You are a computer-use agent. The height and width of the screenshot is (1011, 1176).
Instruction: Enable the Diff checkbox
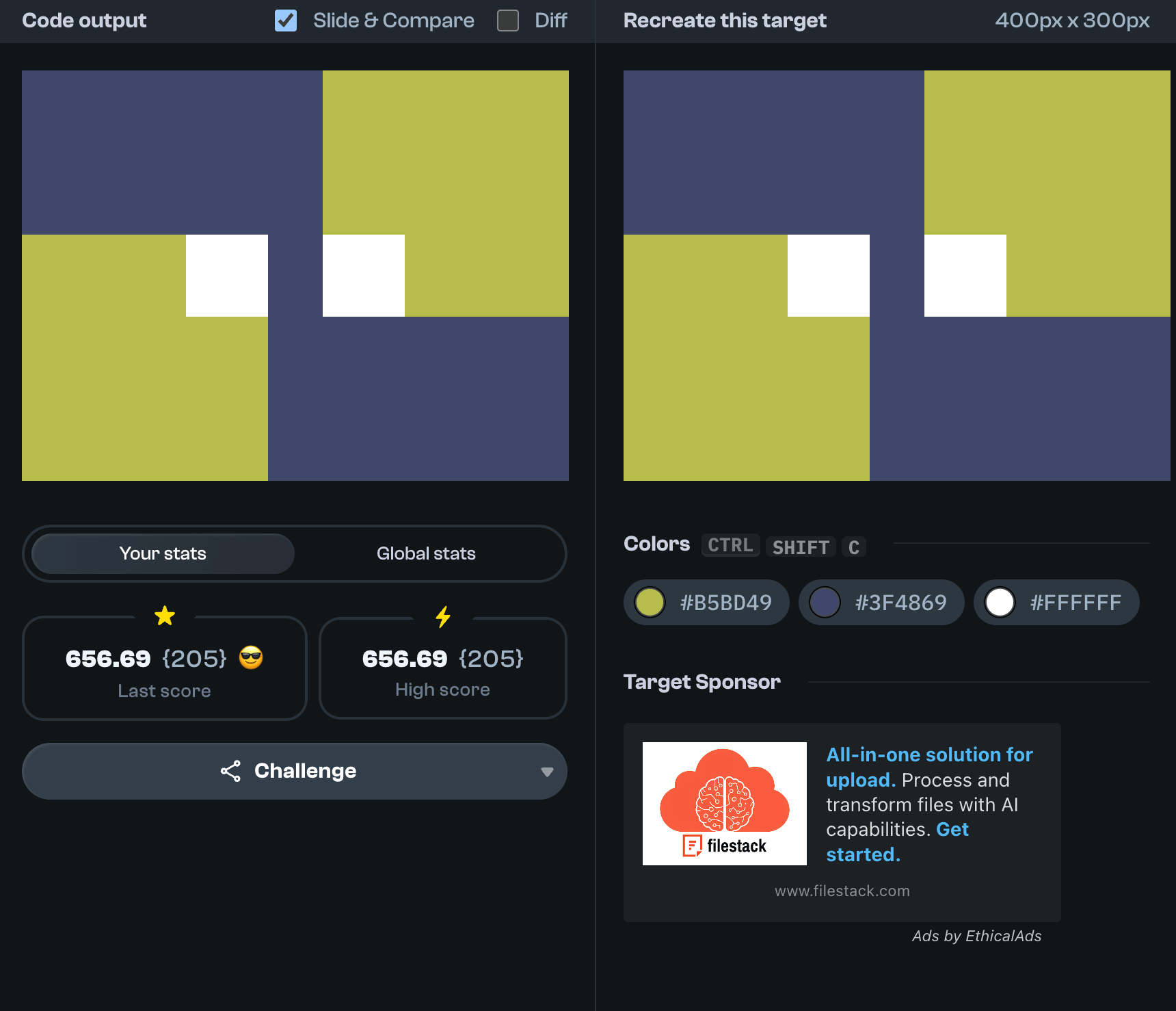tap(508, 21)
